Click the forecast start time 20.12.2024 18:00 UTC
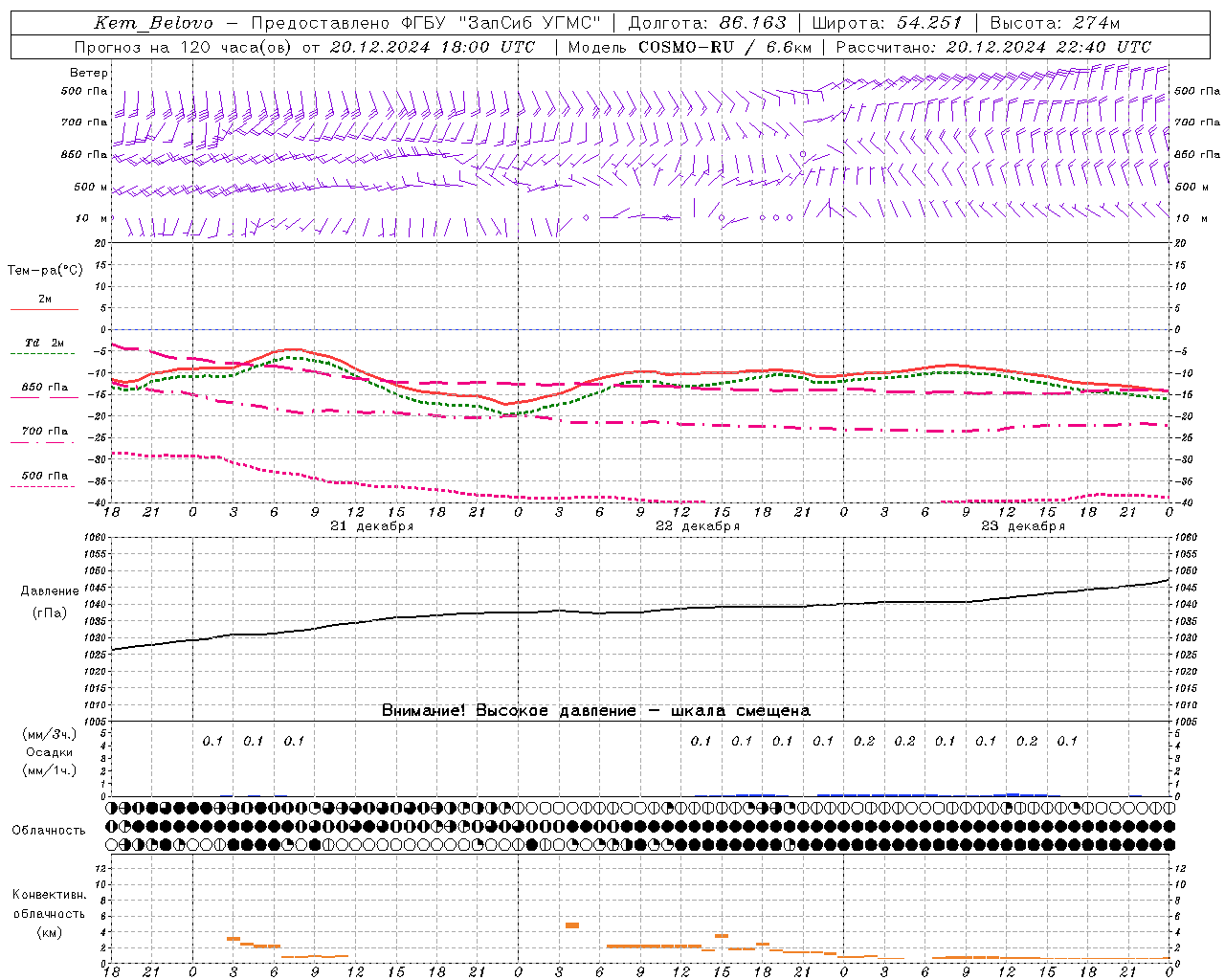The width and height of the screenshot is (1225, 980). tap(433, 47)
